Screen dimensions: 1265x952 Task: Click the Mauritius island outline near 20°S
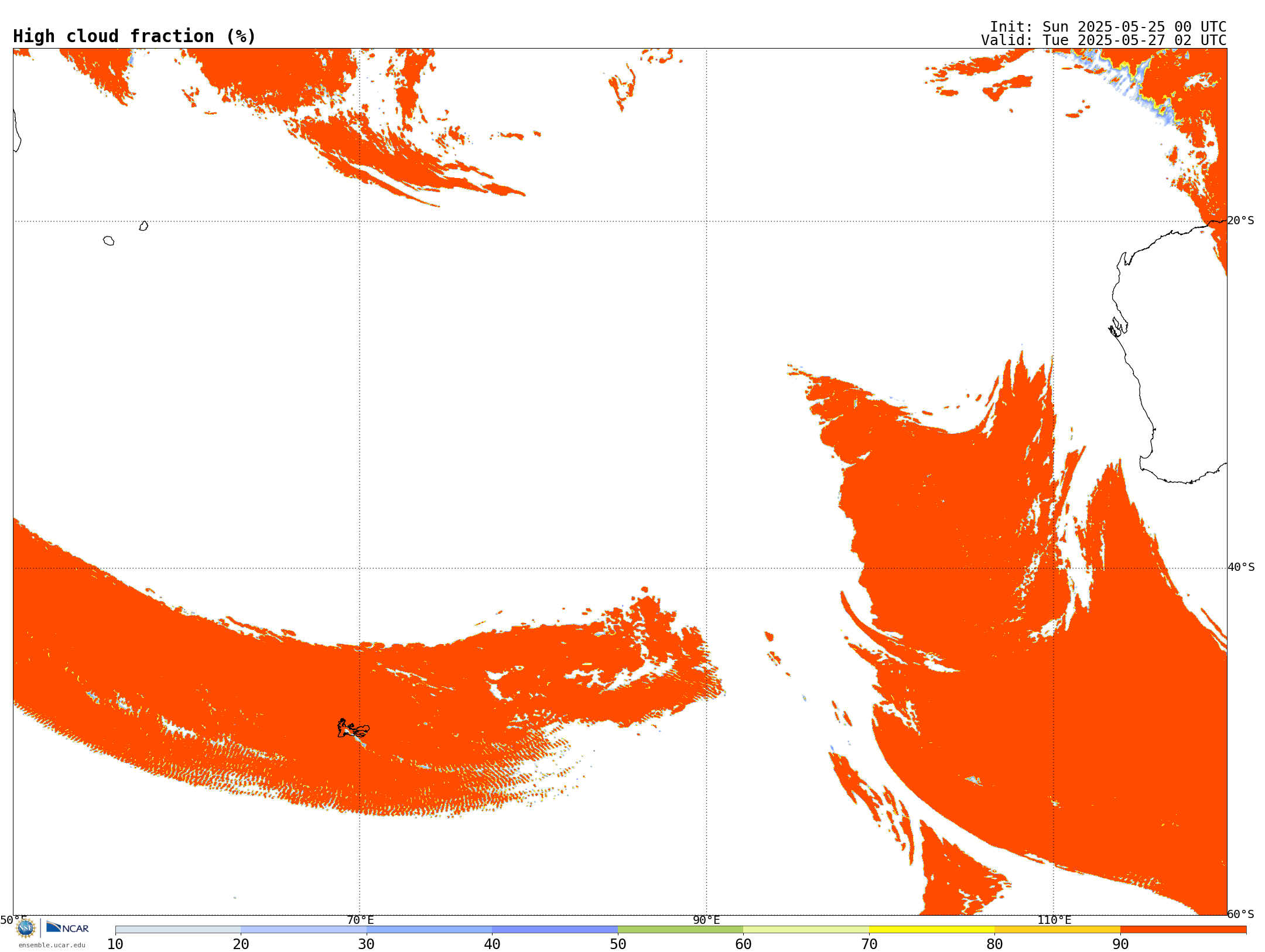143,226
